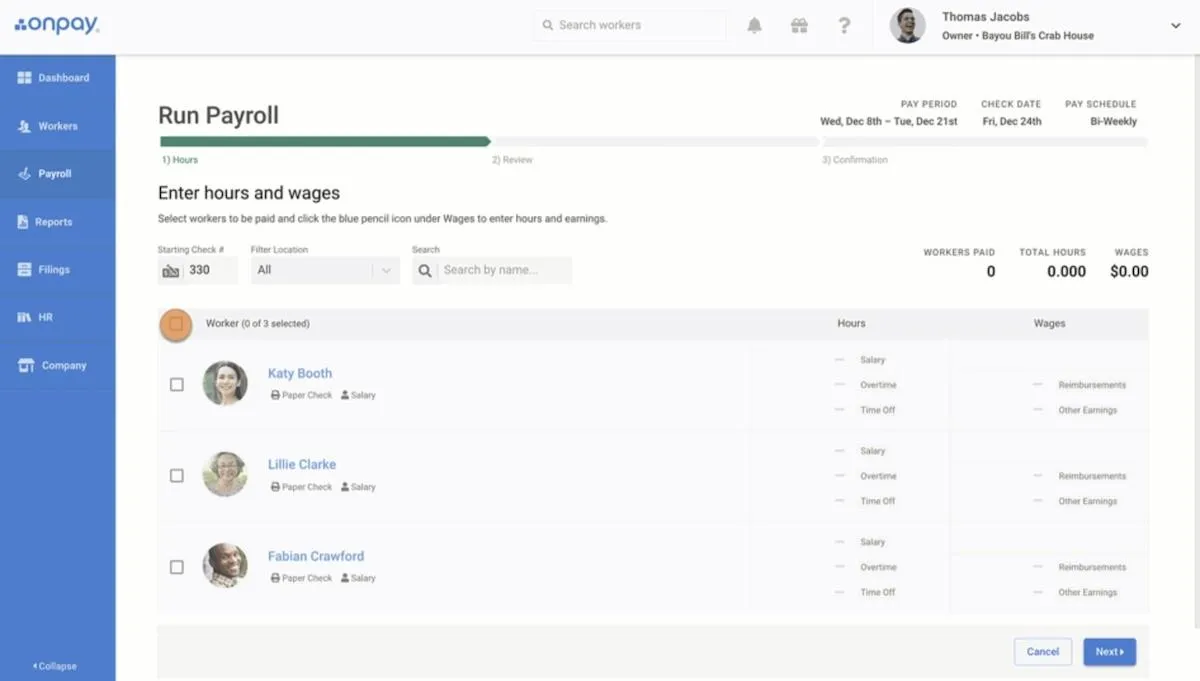This screenshot has width=1200, height=681.
Task: Click the 0.000 total hours value
Action: (1066, 271)
